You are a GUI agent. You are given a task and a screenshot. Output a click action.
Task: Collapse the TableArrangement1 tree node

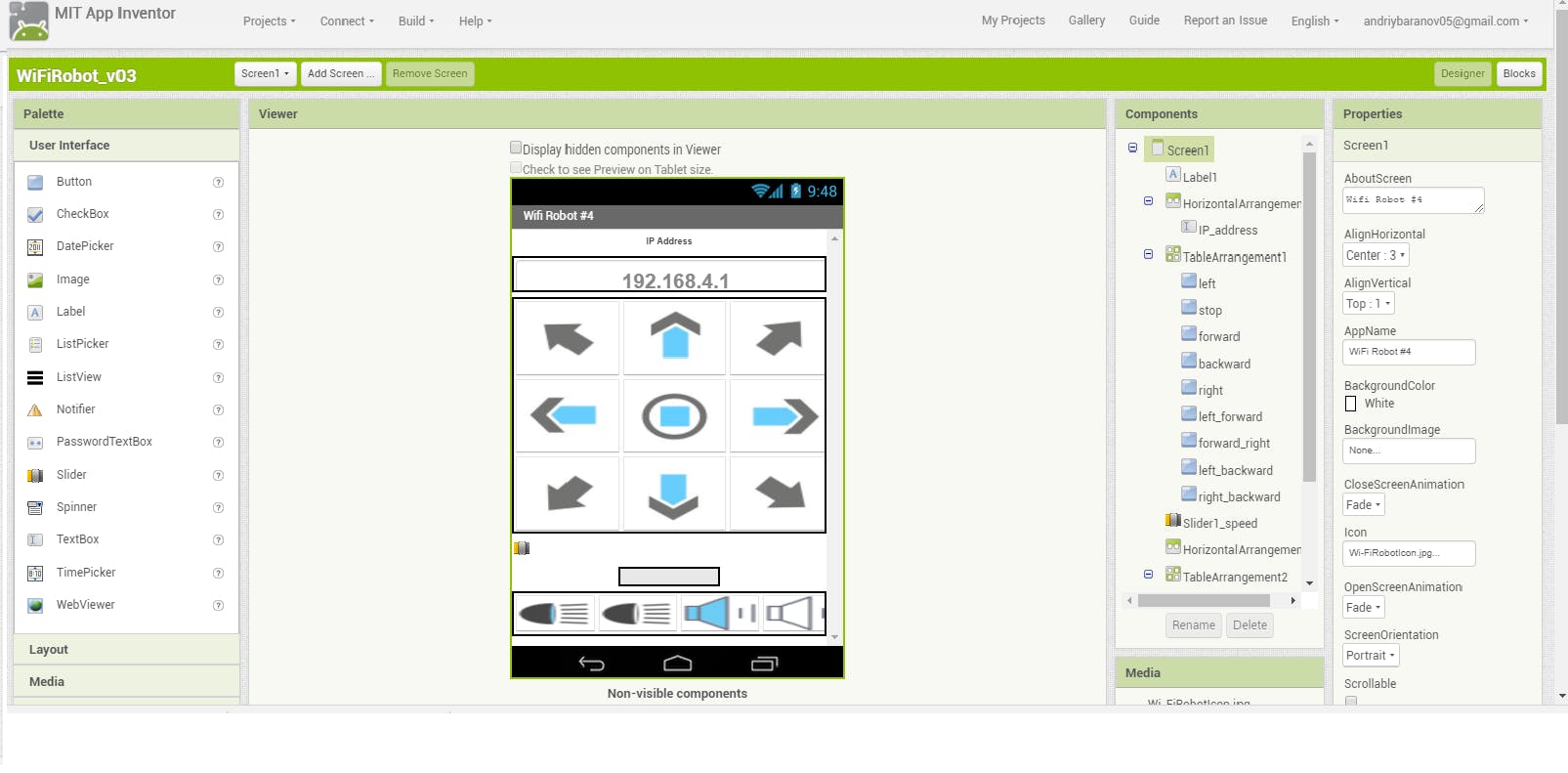tap(1148, 254)
